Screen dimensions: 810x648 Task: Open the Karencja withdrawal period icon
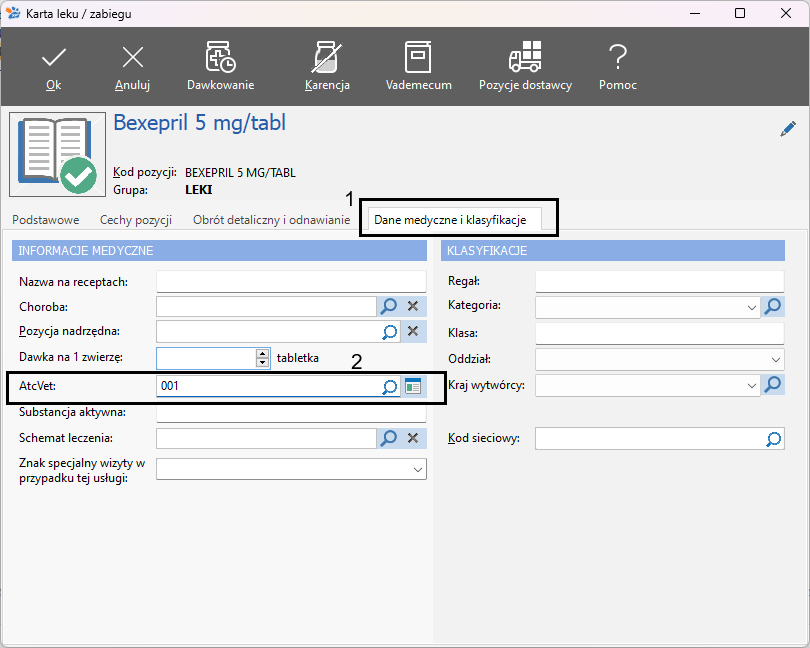pyautogui.click(x=327, y=66)
